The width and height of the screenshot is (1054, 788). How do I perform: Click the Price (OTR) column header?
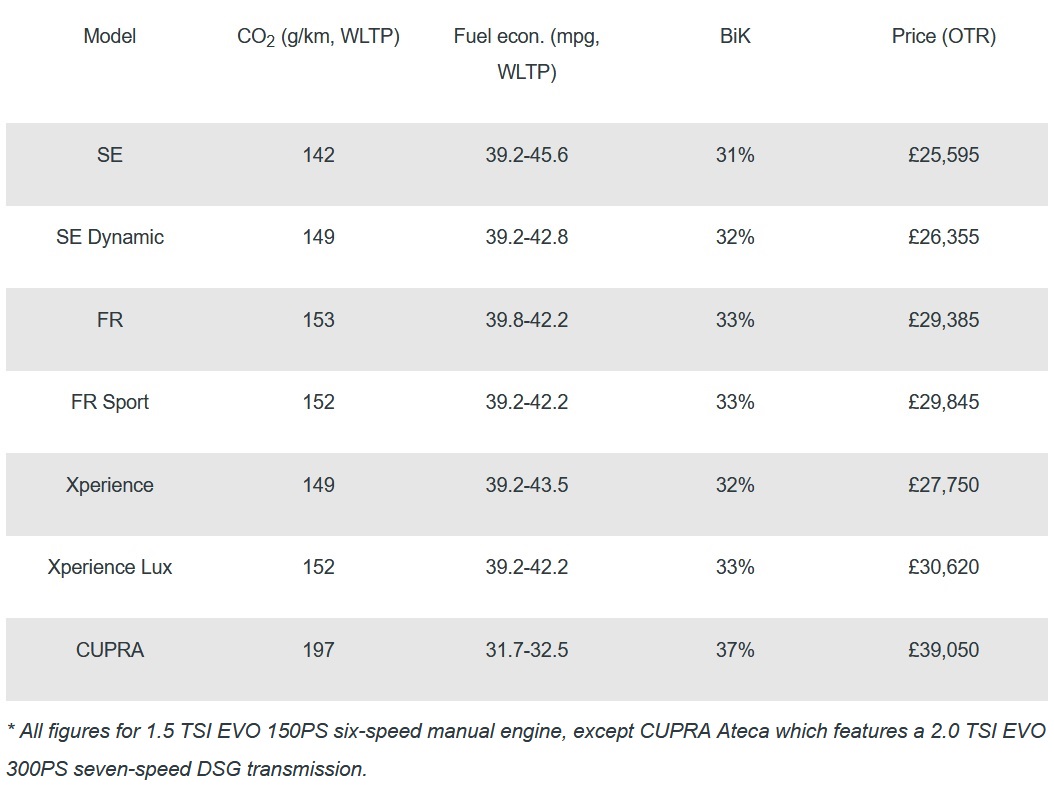943,37
